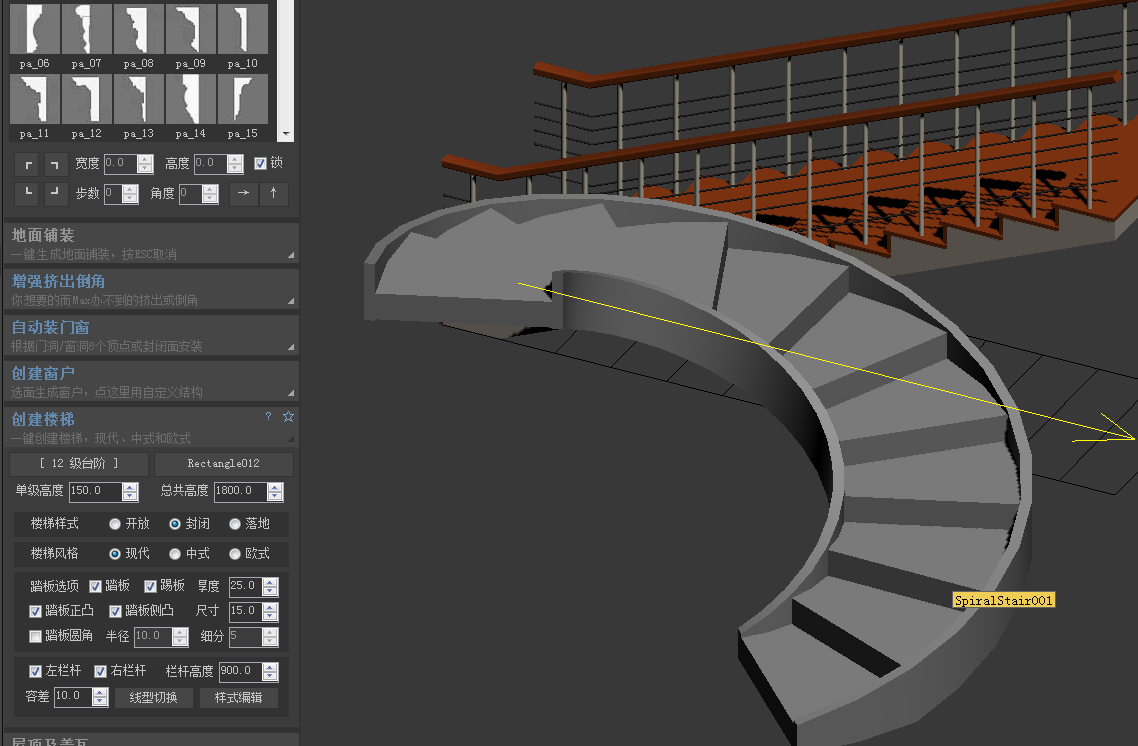Select the top-left corner alignment icon
This screenshot has width=1138, height=746.
[x=28, y=165]
